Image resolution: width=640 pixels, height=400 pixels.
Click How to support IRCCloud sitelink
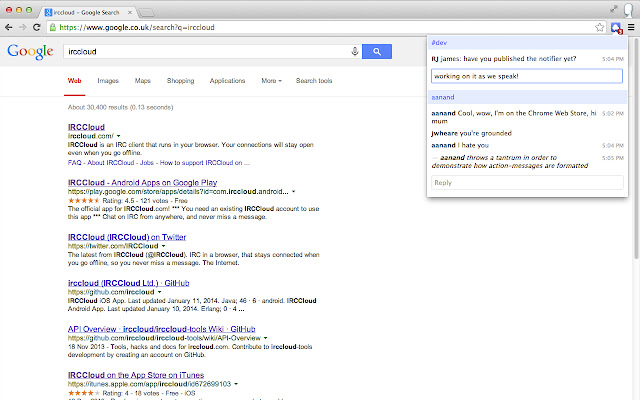point(204,163)
